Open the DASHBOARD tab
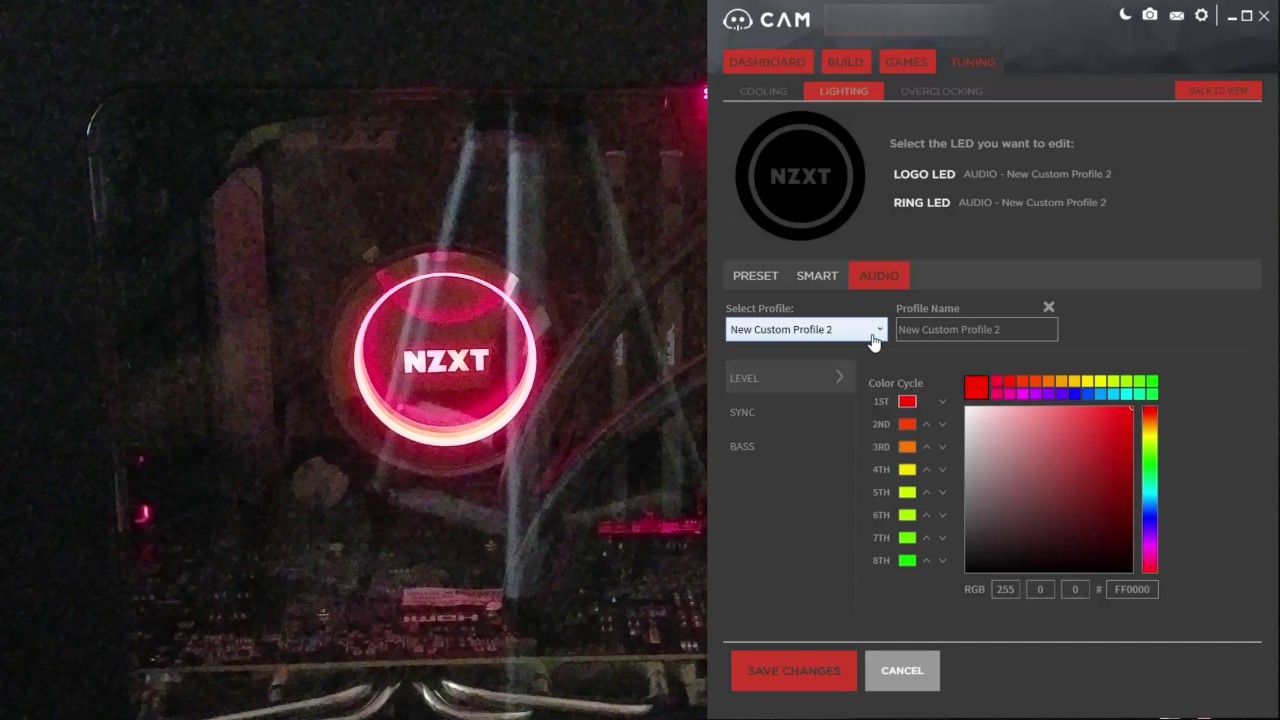1280x720 pixels. click(767, 62)
